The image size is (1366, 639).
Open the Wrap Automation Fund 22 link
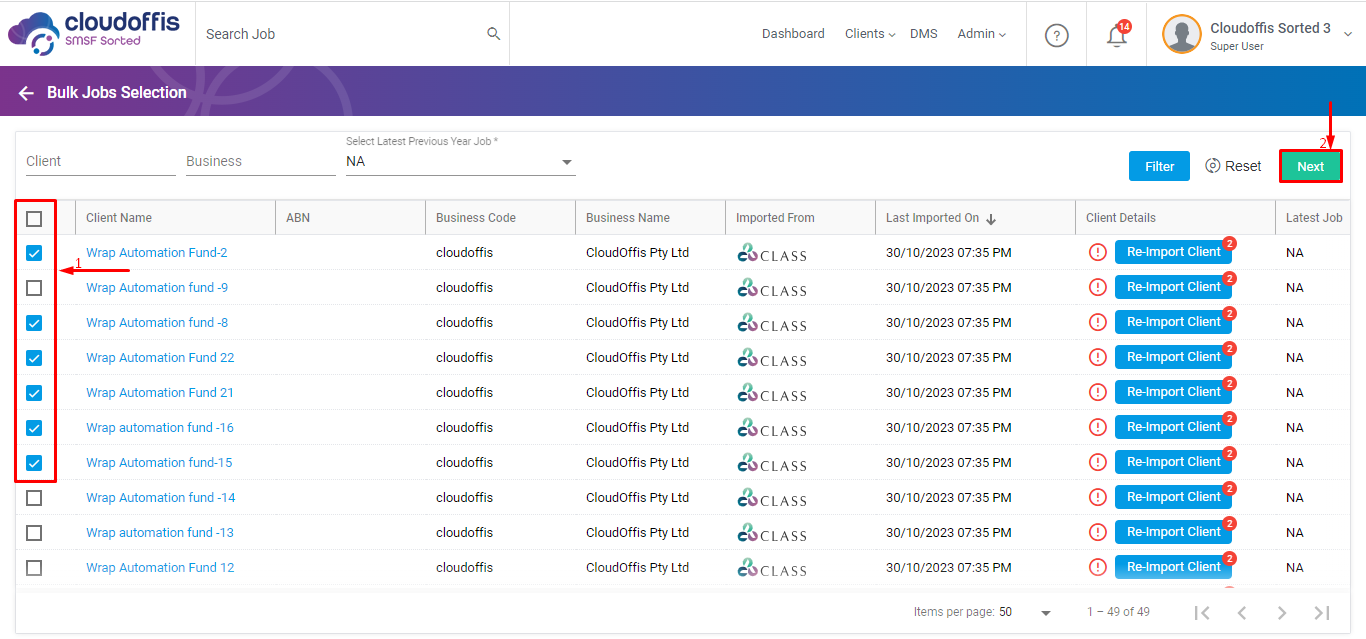(160, 358)
